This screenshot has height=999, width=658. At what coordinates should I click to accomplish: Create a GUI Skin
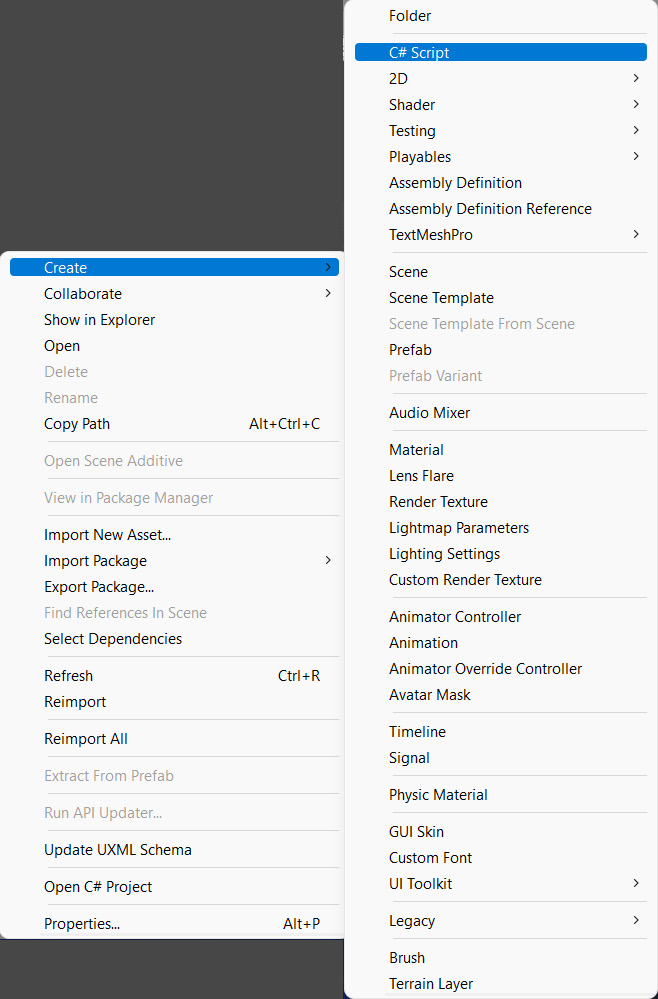[501, 831]
